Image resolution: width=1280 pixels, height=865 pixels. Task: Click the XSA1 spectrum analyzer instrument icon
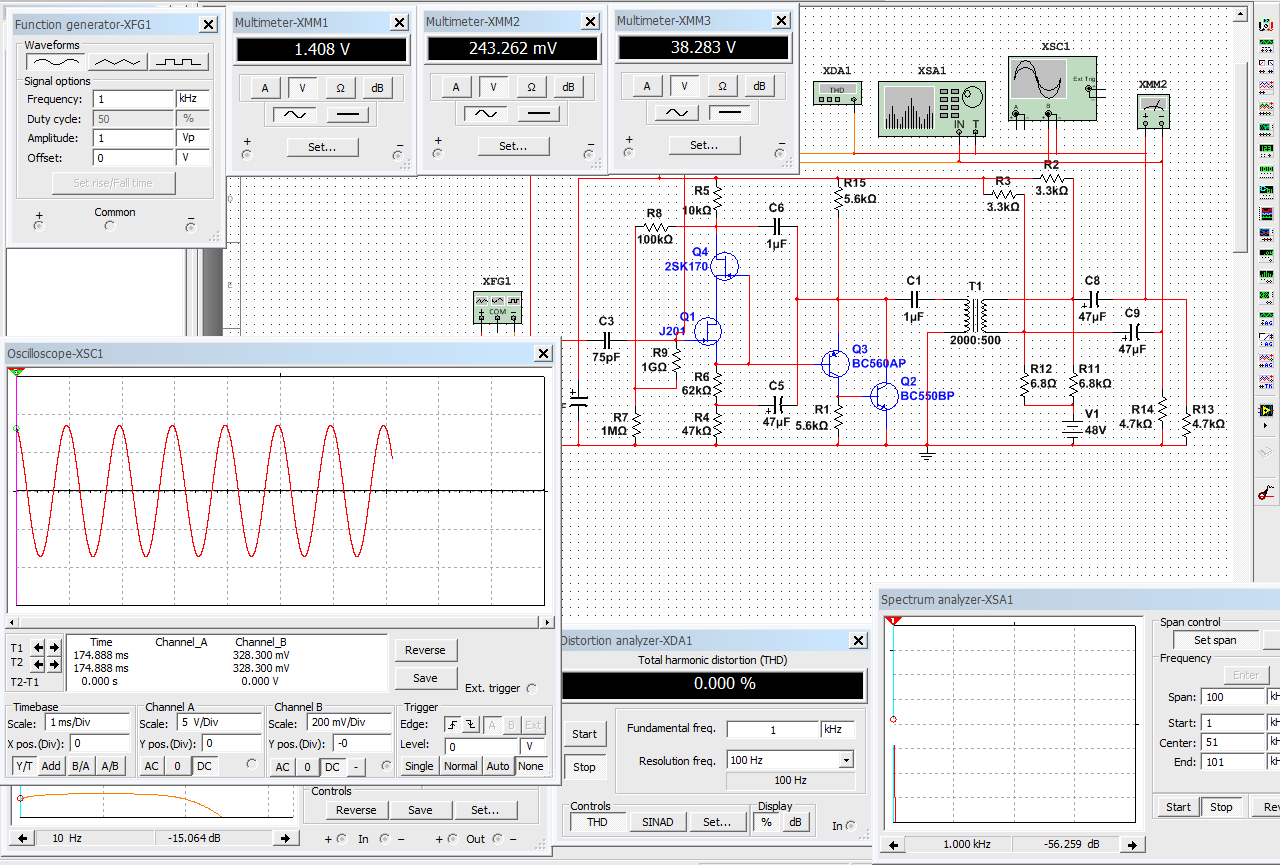coord(931,109)
